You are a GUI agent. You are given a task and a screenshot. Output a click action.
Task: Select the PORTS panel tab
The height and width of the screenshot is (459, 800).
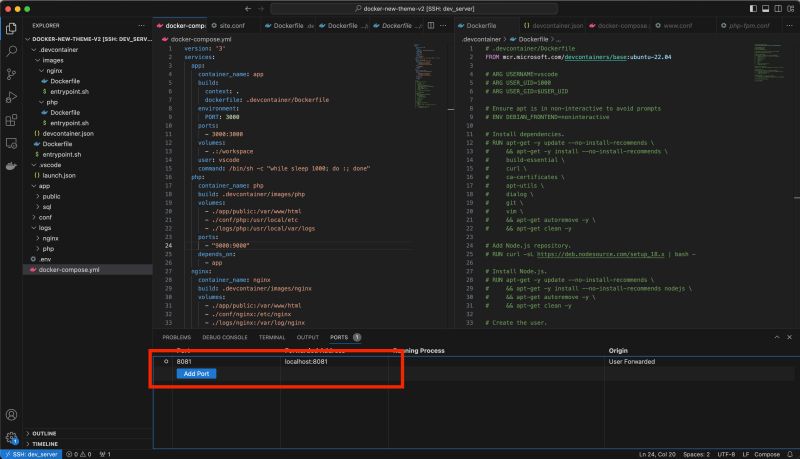[339, 337]
